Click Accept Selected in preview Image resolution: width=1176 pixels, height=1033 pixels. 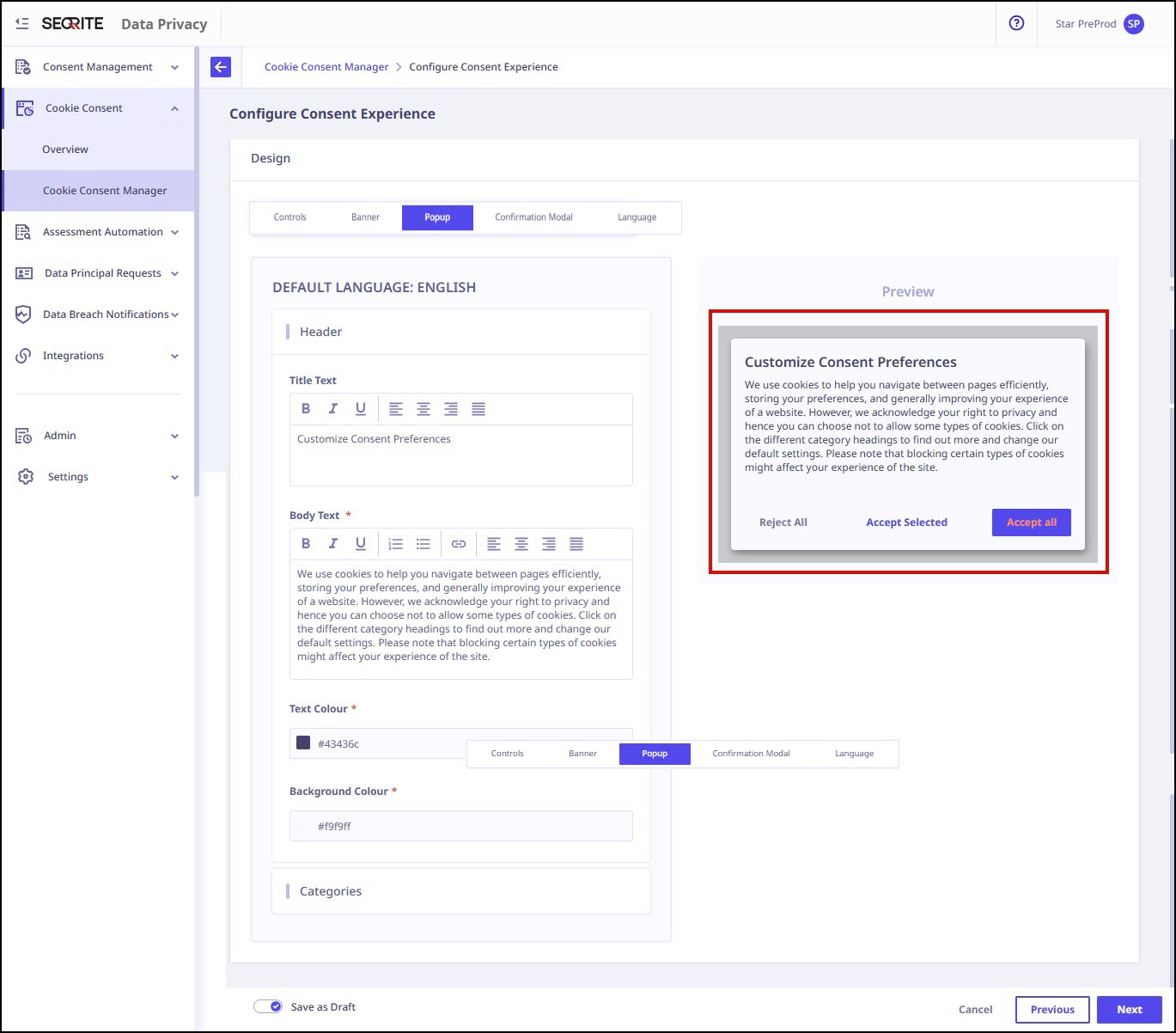click(906, 523)
